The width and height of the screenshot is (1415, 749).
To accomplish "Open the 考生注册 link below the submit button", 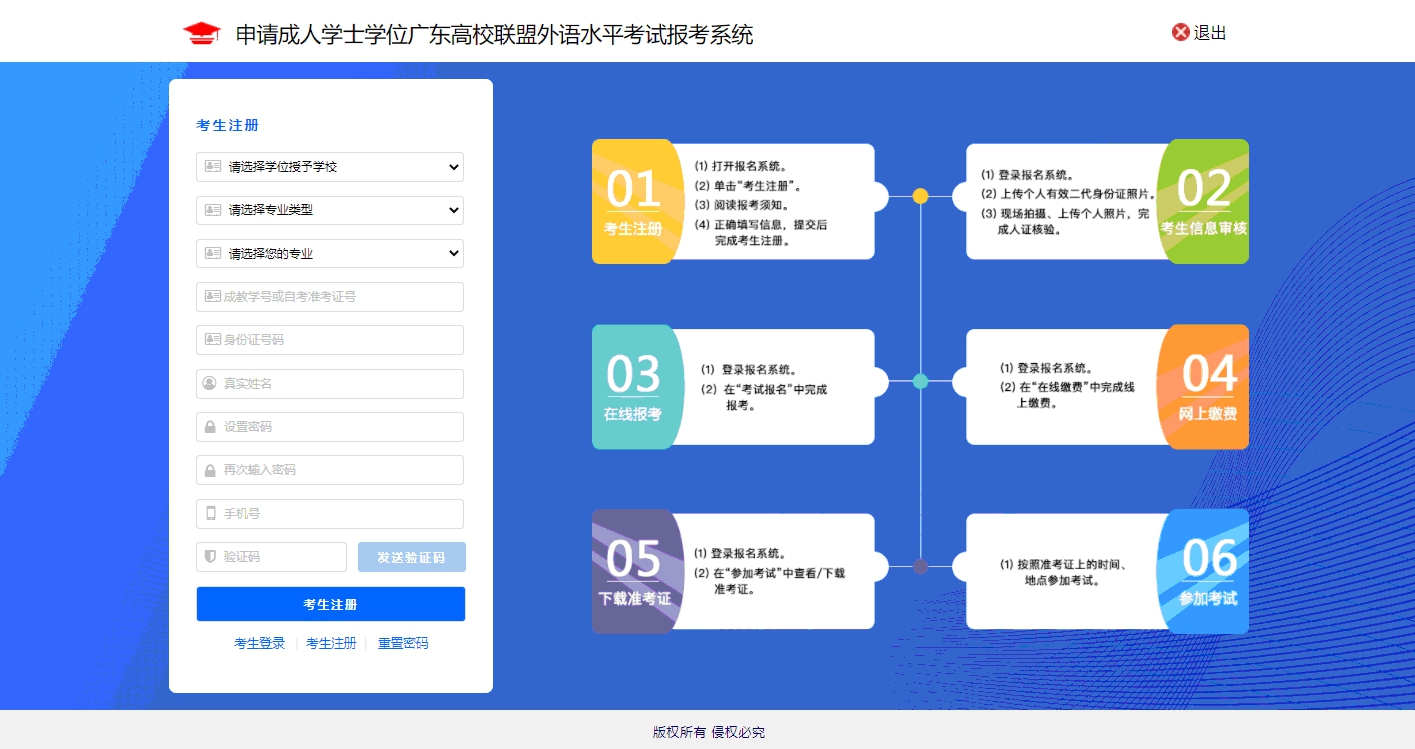I will tap(331, 643).
